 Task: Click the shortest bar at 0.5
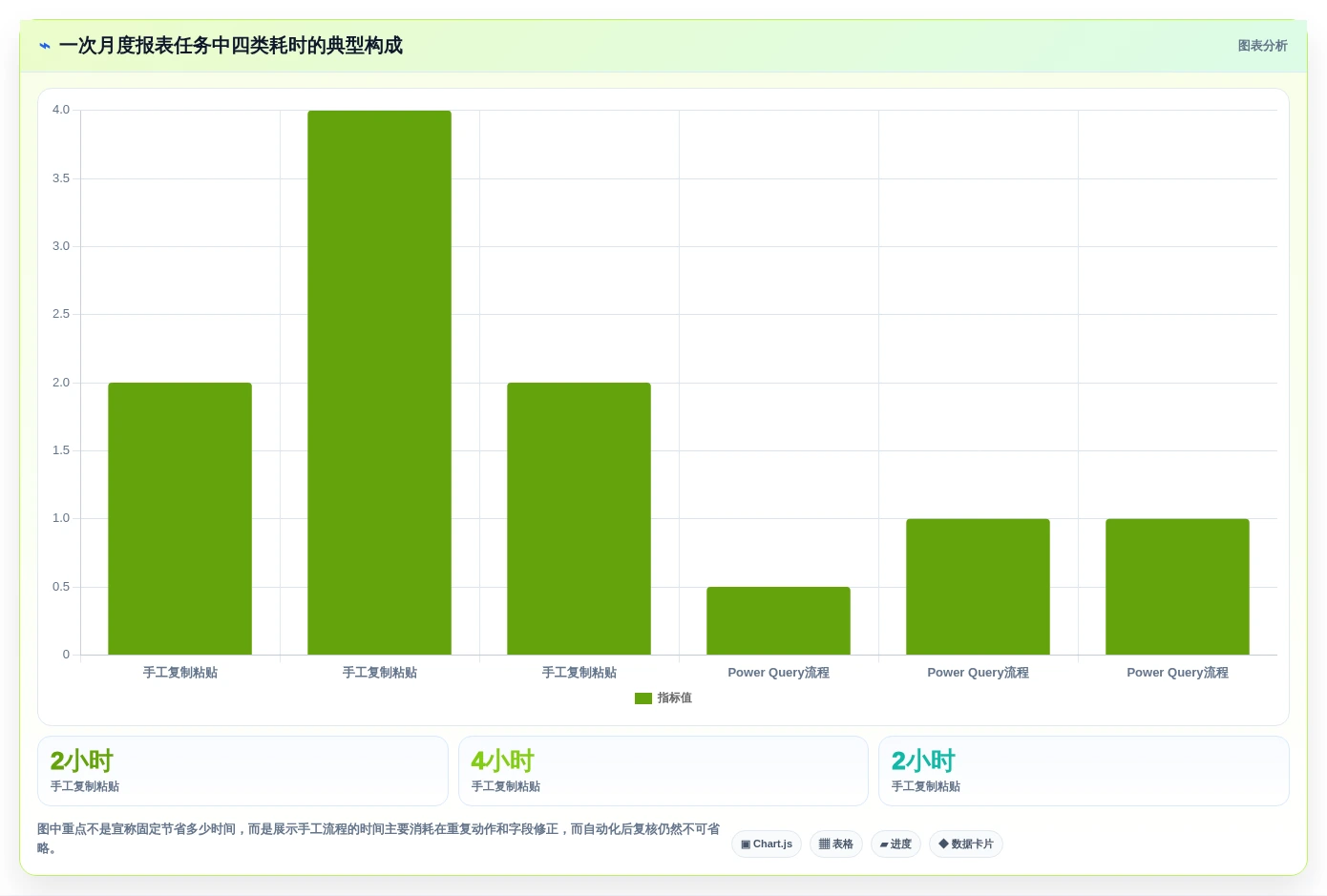[x=778, y=621]
